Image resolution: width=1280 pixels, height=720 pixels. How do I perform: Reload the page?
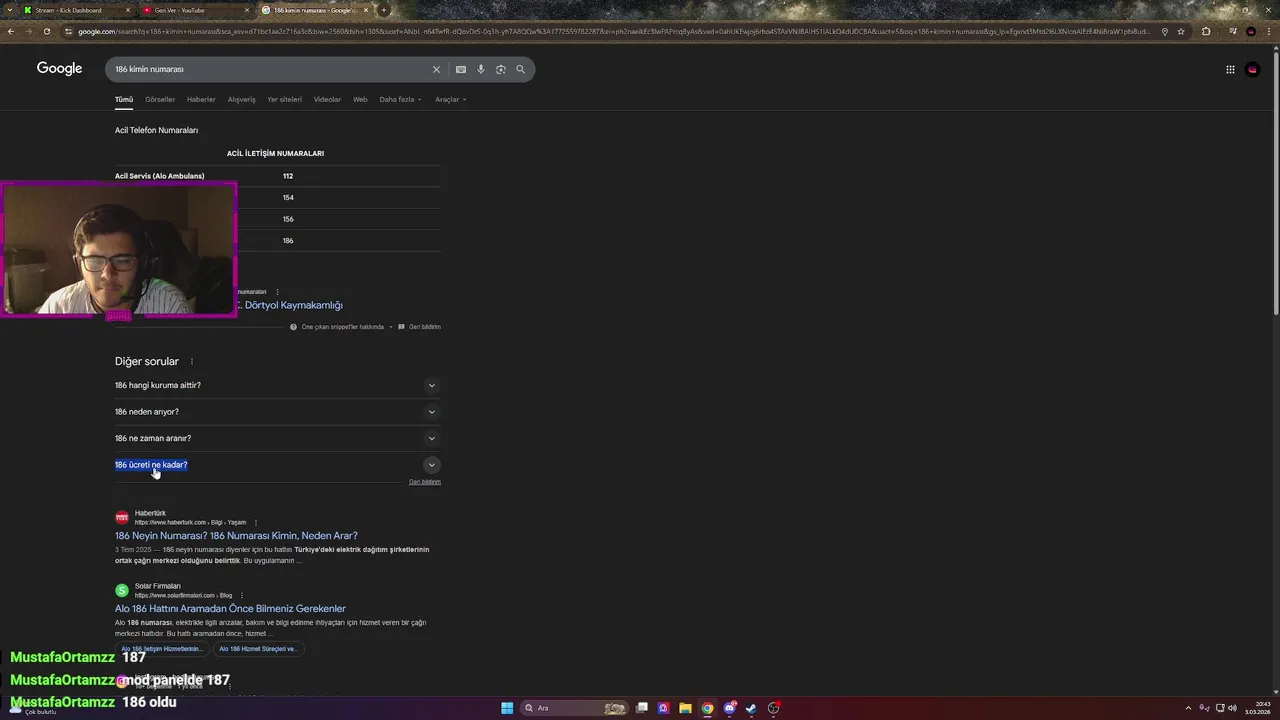pos(47,31)
